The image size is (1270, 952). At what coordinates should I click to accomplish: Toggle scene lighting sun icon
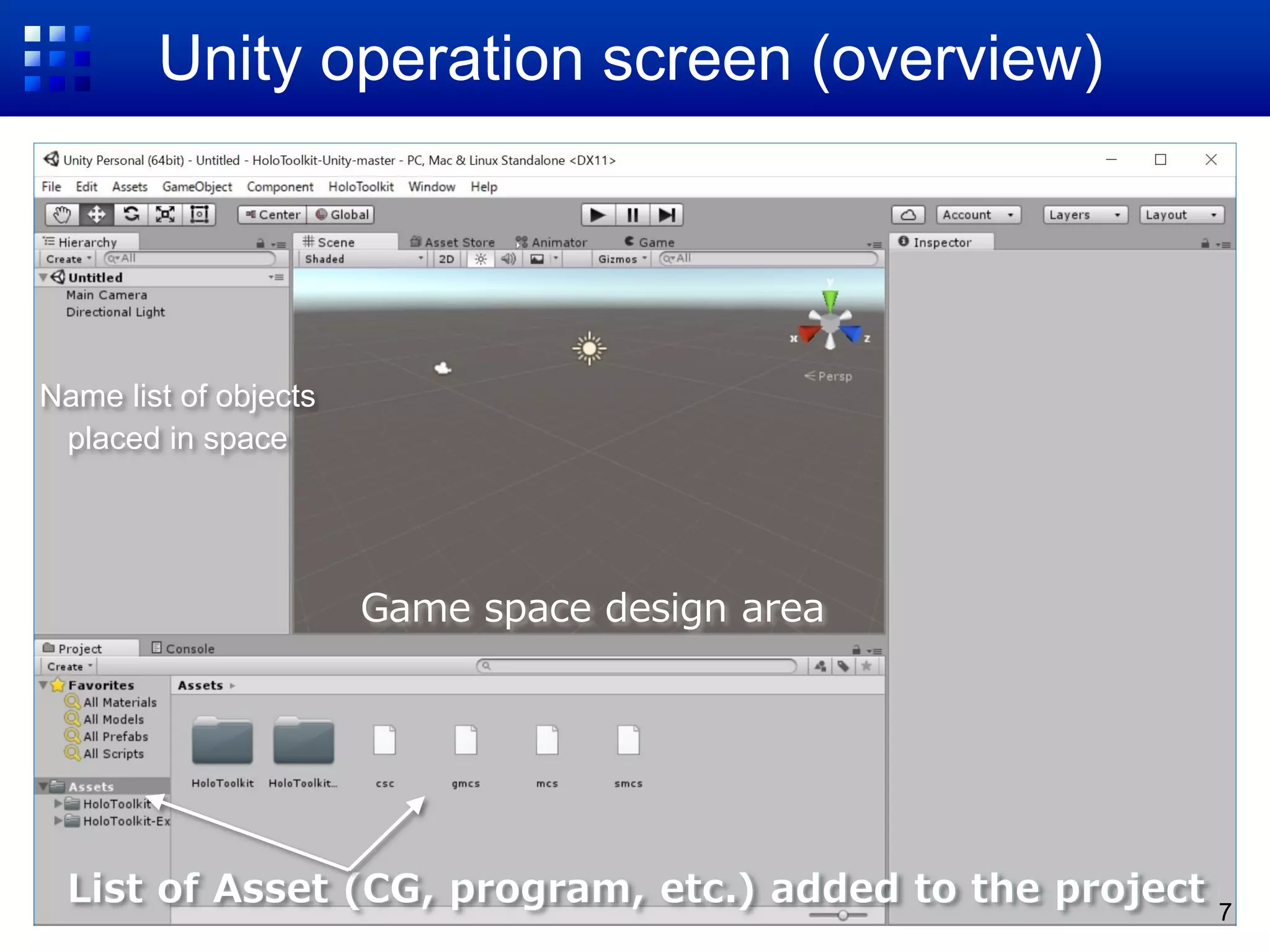(x=481, y=259)
